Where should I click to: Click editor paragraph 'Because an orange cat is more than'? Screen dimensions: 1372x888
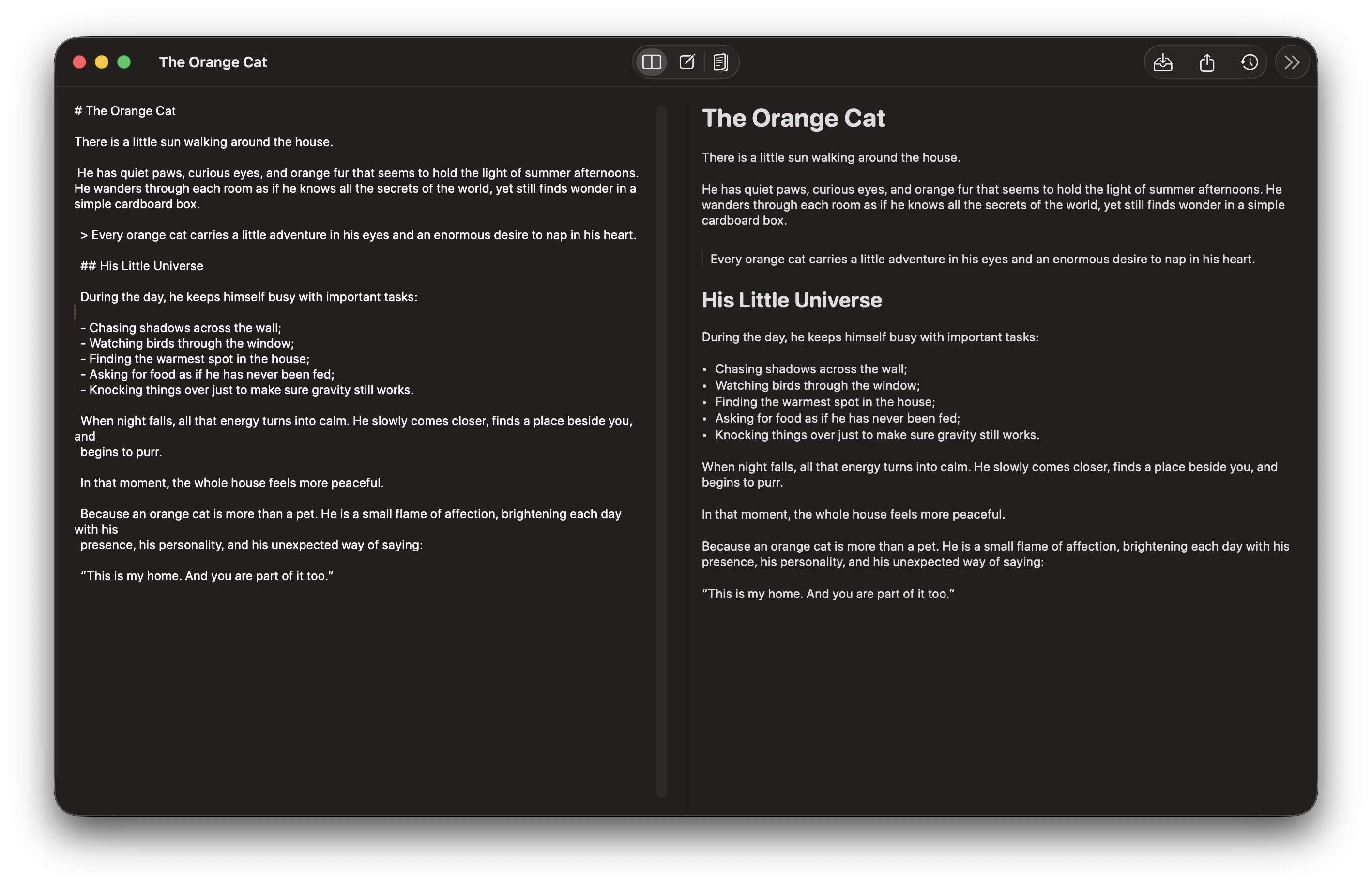348,529
